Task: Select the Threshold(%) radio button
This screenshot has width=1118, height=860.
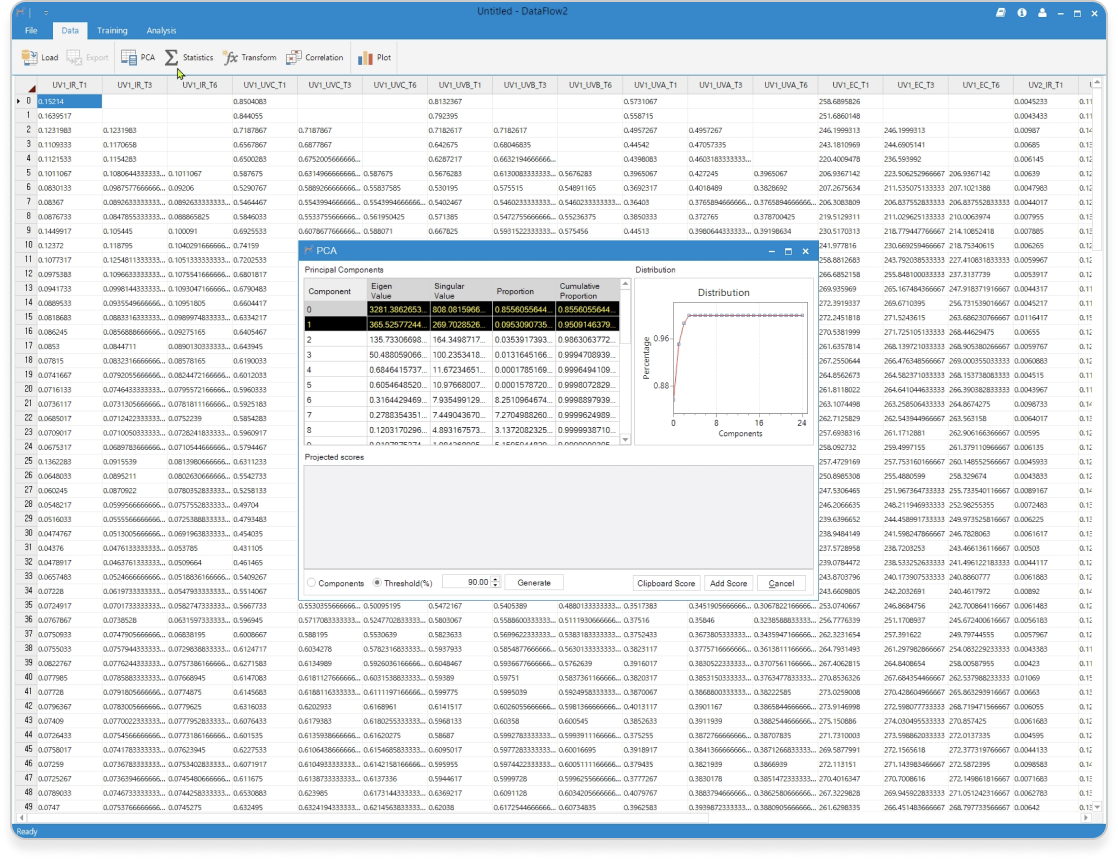Action: [377, 583]
